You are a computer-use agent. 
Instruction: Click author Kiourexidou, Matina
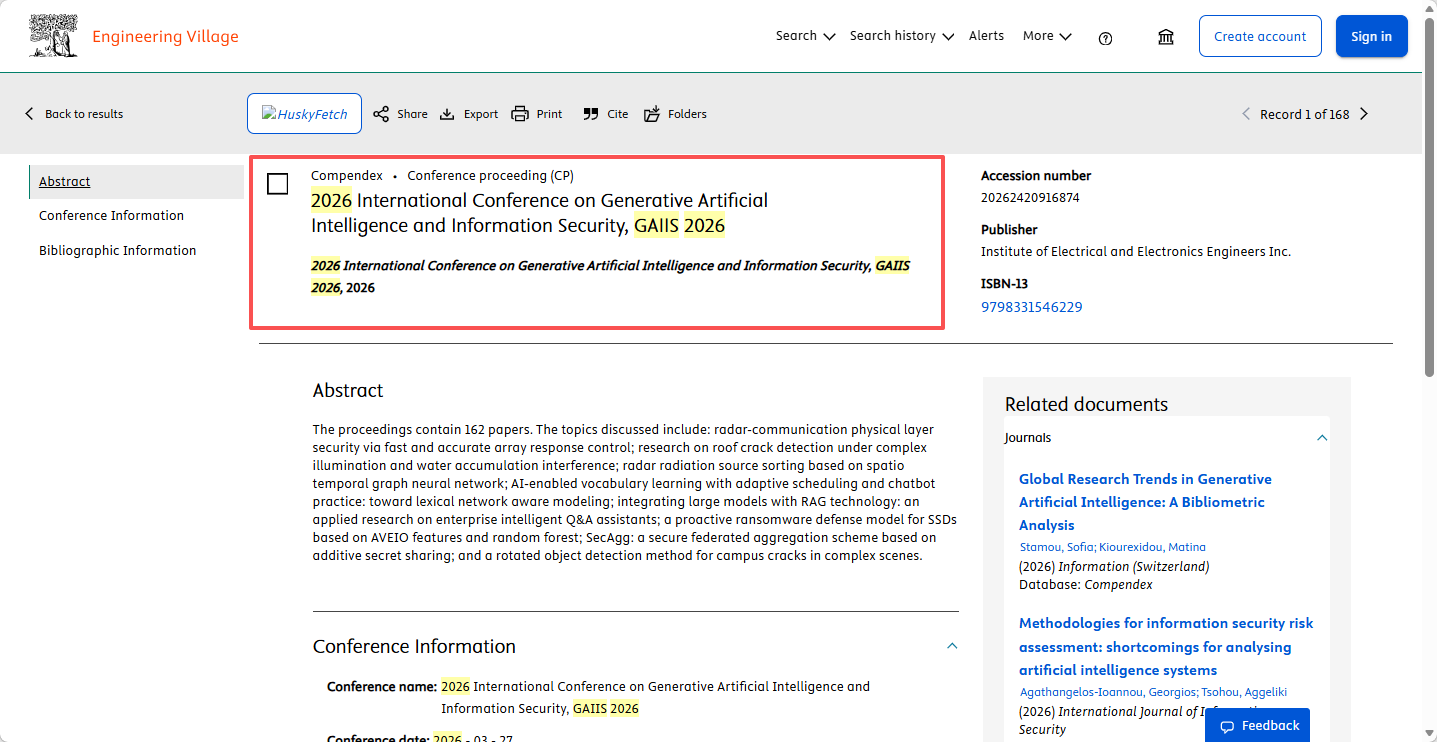coord(1152,547)
